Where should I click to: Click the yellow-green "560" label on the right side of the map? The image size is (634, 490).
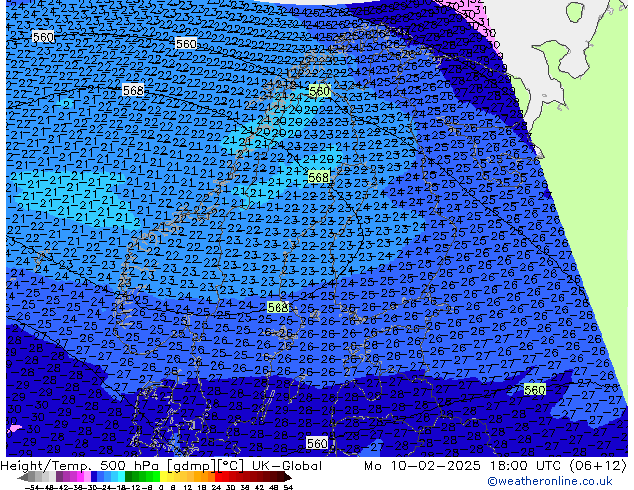(x=535, y=390)
